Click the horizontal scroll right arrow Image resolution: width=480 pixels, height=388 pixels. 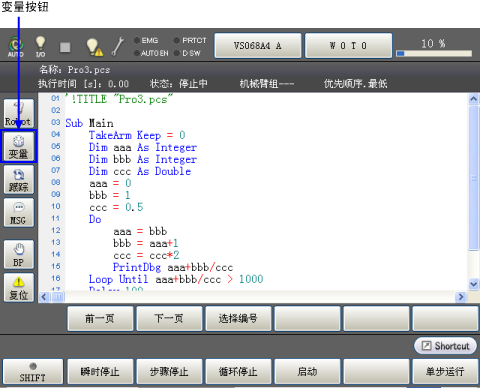coord(461,297)
